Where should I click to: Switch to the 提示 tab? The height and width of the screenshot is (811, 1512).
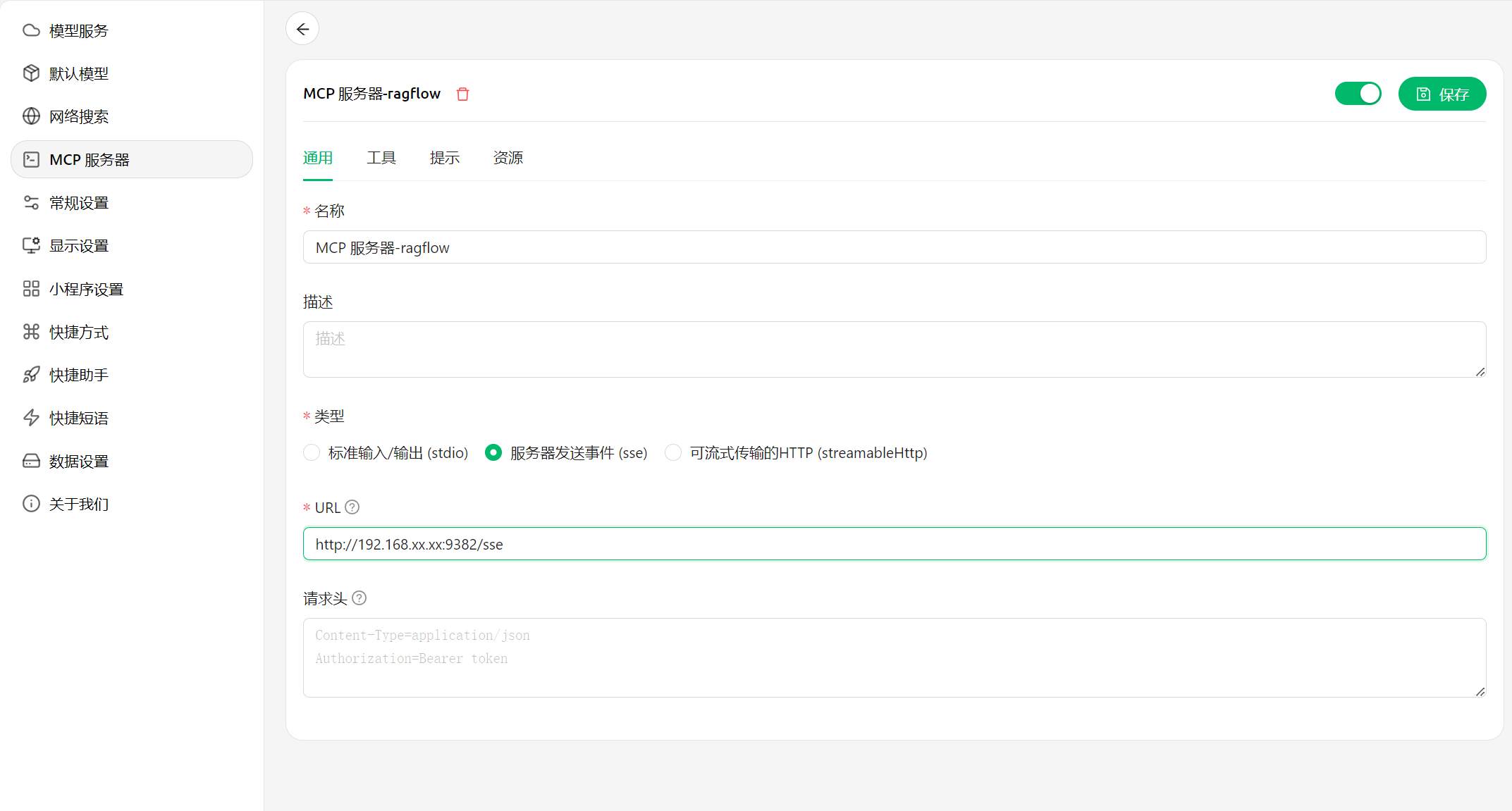pos(444,158)
